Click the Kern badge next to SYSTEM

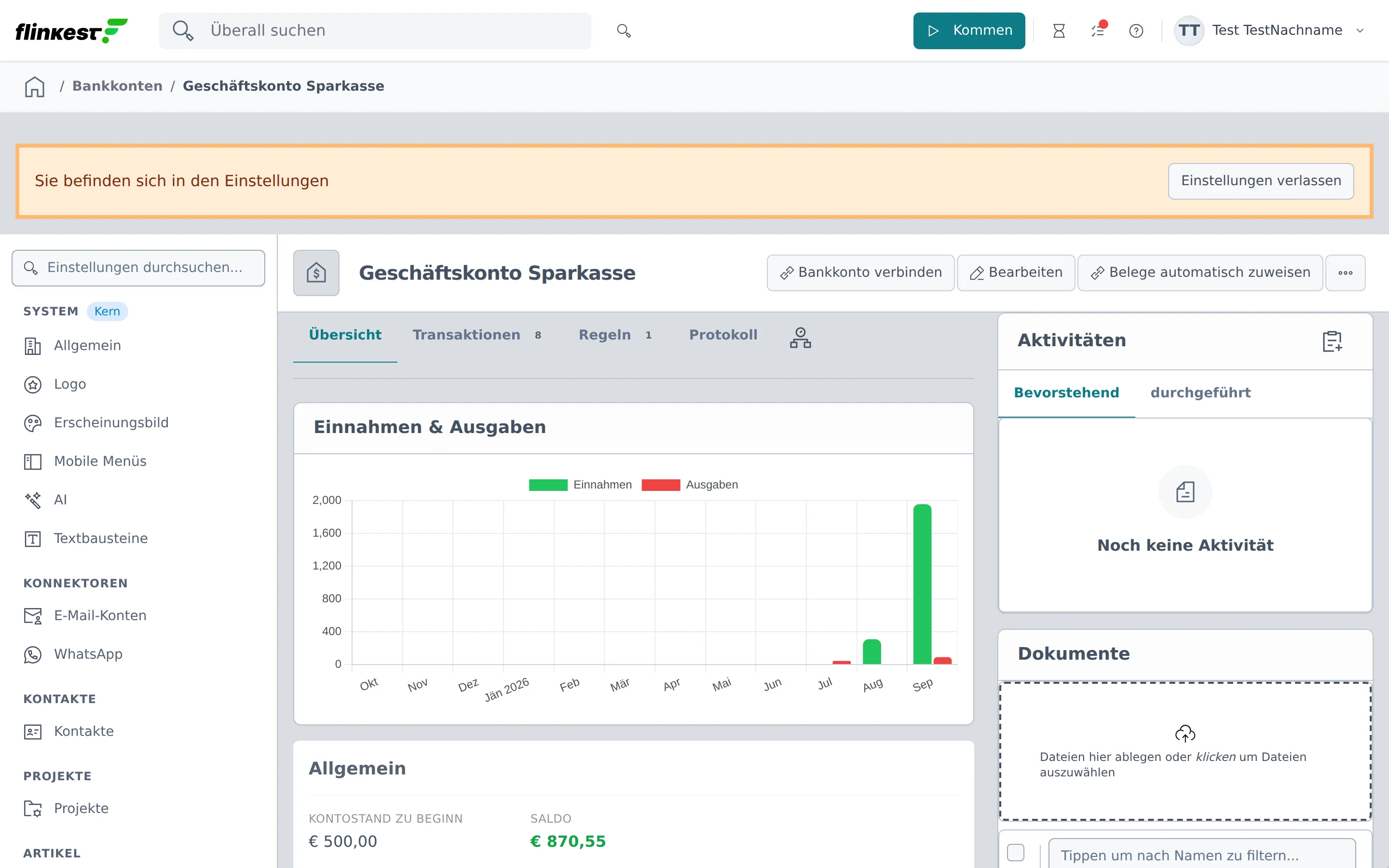tap(108, 311)
